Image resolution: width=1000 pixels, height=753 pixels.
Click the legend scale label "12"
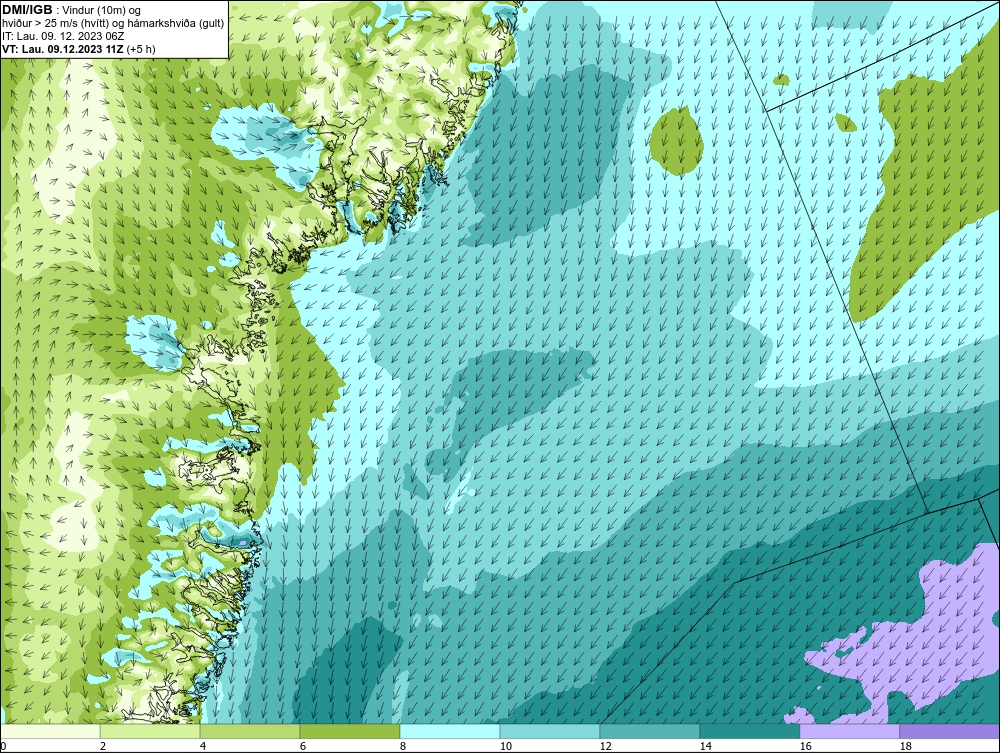(605, 746)
